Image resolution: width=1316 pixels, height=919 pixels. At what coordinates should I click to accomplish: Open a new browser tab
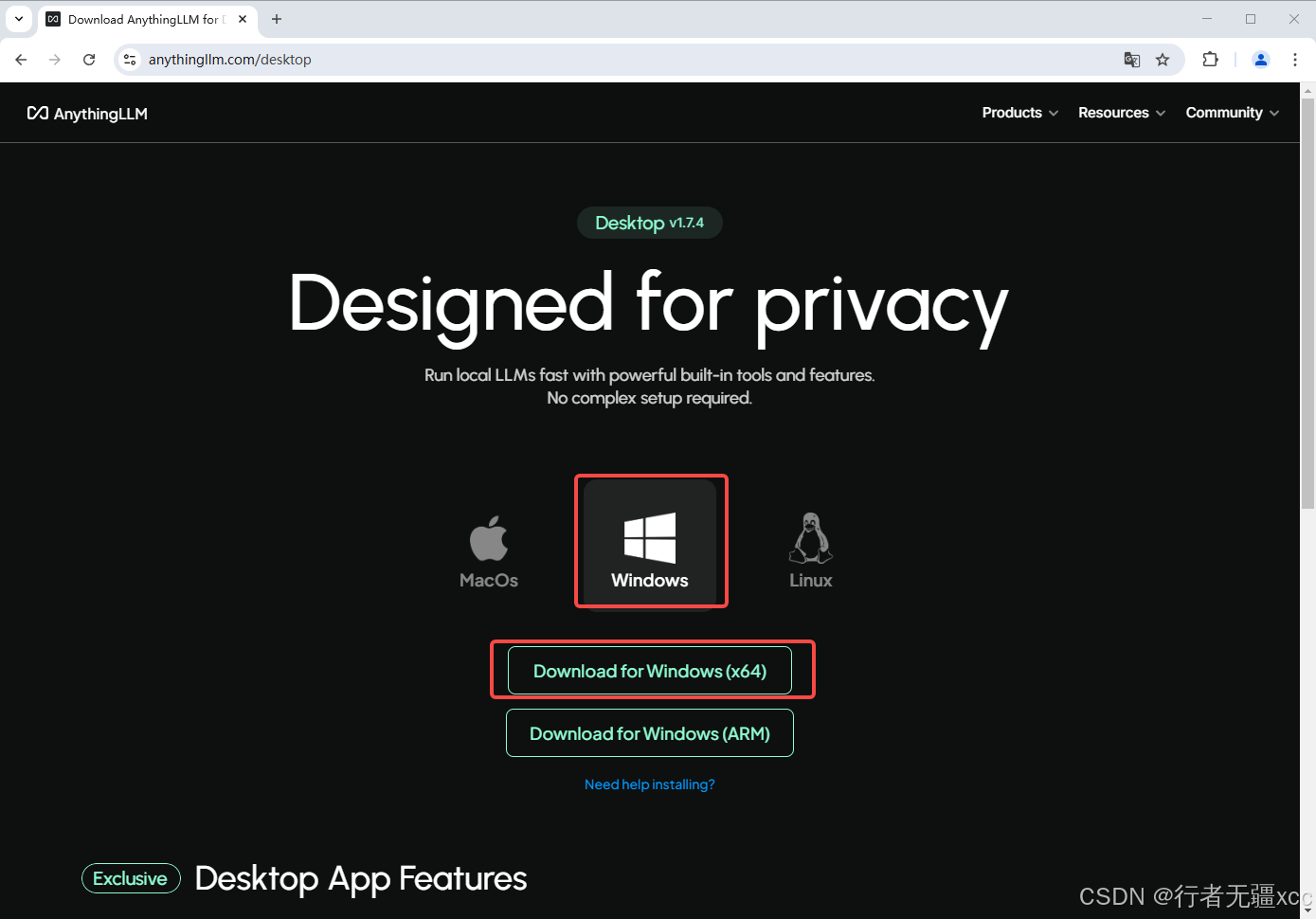[x=277, y=19]
